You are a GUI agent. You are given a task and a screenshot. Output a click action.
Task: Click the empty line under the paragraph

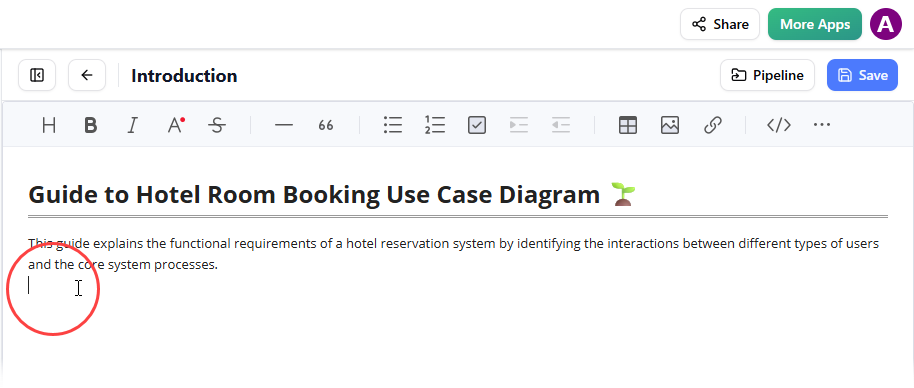tap(458, 285)
